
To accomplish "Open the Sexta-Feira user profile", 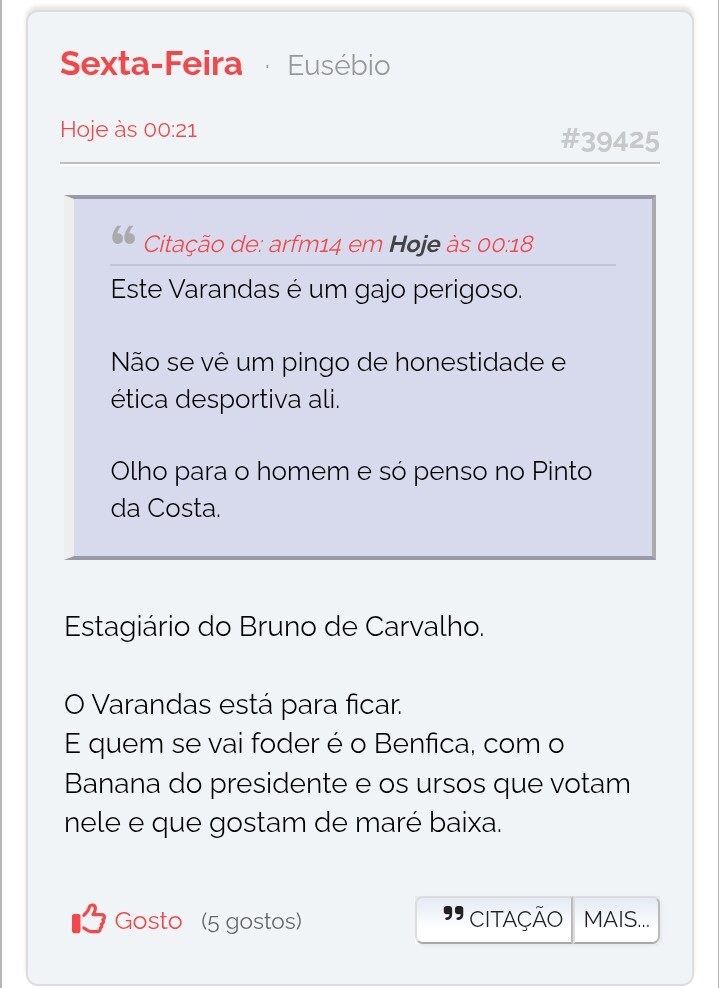I will (151, 65).
